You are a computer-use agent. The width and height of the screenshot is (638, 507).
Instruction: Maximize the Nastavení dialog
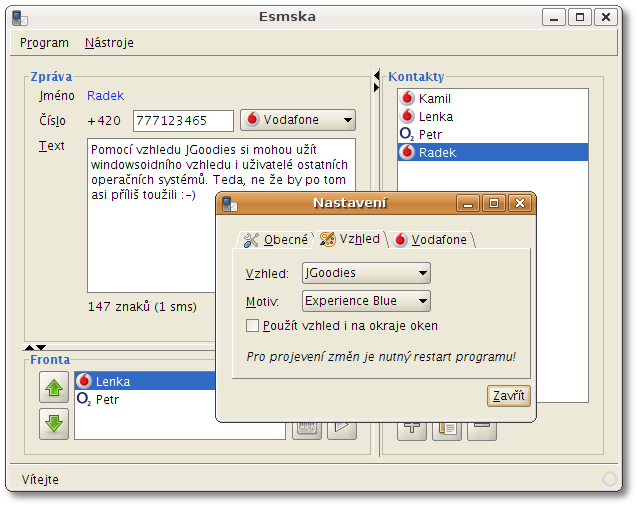tap(494, 203)
